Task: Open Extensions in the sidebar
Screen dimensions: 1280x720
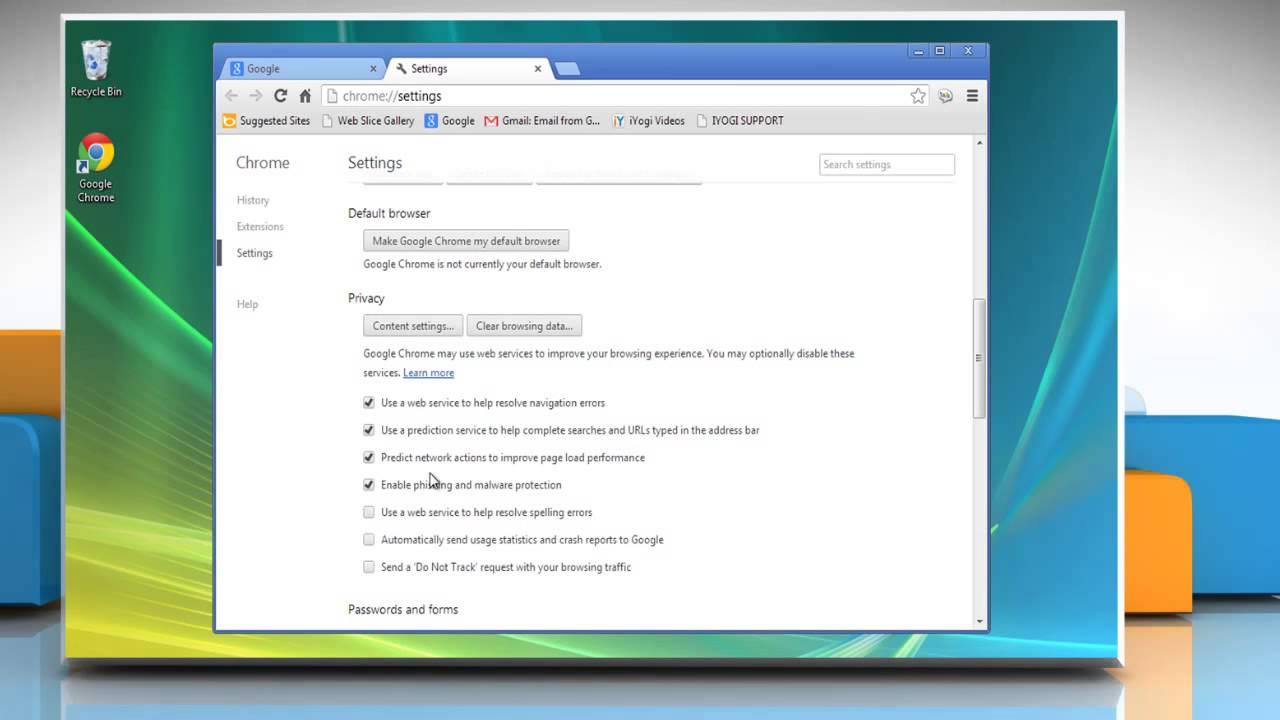Action: tap(260, 227)
